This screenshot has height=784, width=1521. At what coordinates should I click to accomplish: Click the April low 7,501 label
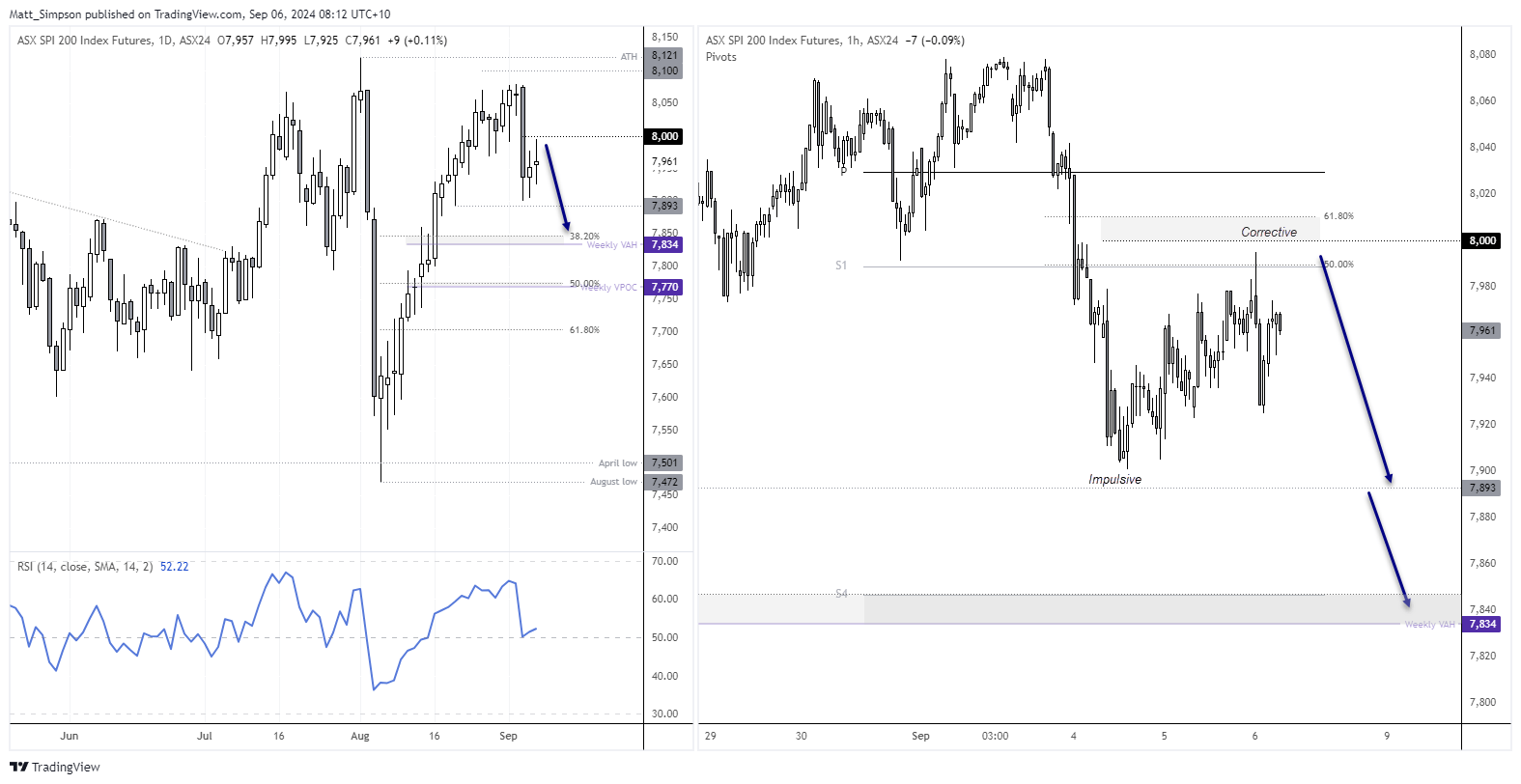coord(639,463)
